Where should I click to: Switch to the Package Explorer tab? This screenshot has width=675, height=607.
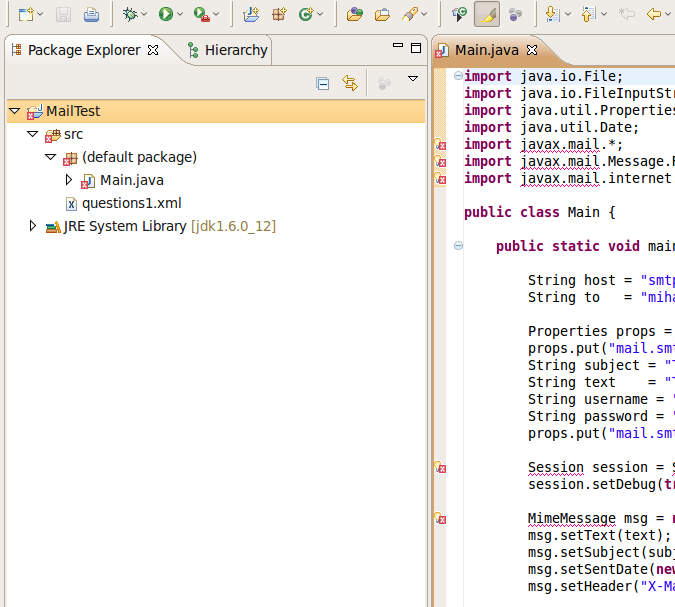[x=84, y=50]
